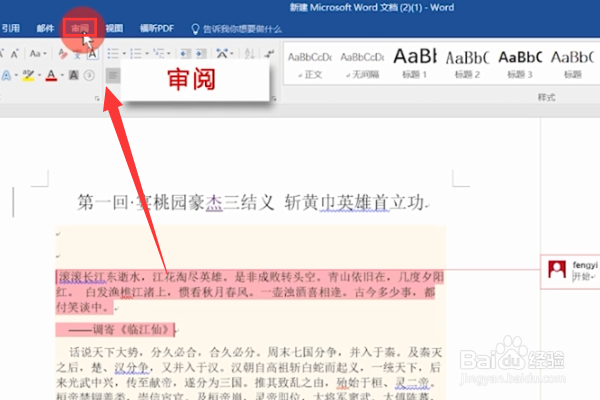Expand the bullet list dropdown arrow
The height and width of the screenshot is (400, 600).
pyautogui.click(x=124, y=54)
